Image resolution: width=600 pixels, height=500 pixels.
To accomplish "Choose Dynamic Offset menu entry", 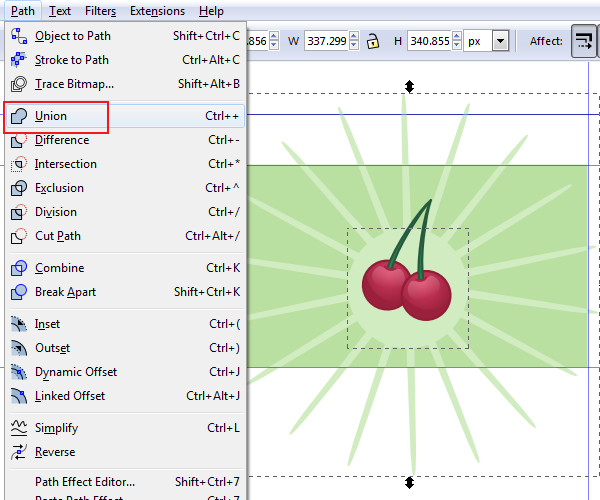I will pos(126,372).
